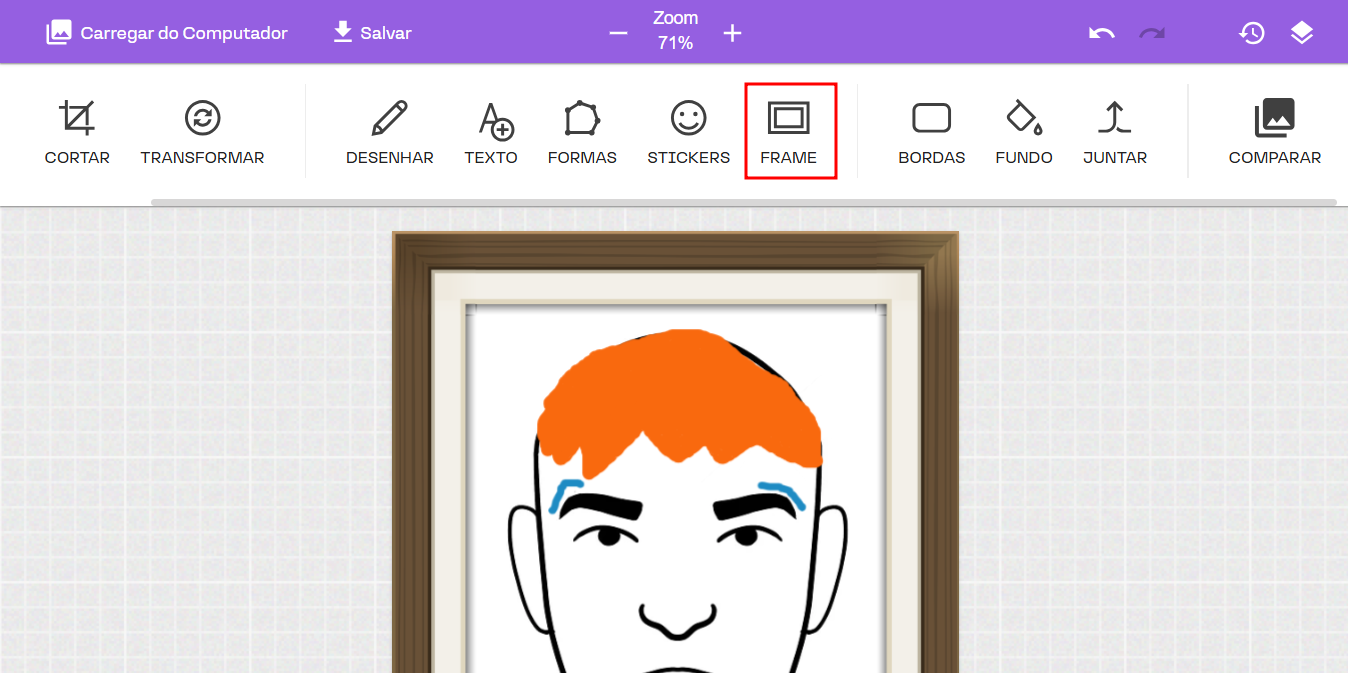
Task: Select the Juntar merge tool
Action: pyautogui.click(x=1114, y=131)
